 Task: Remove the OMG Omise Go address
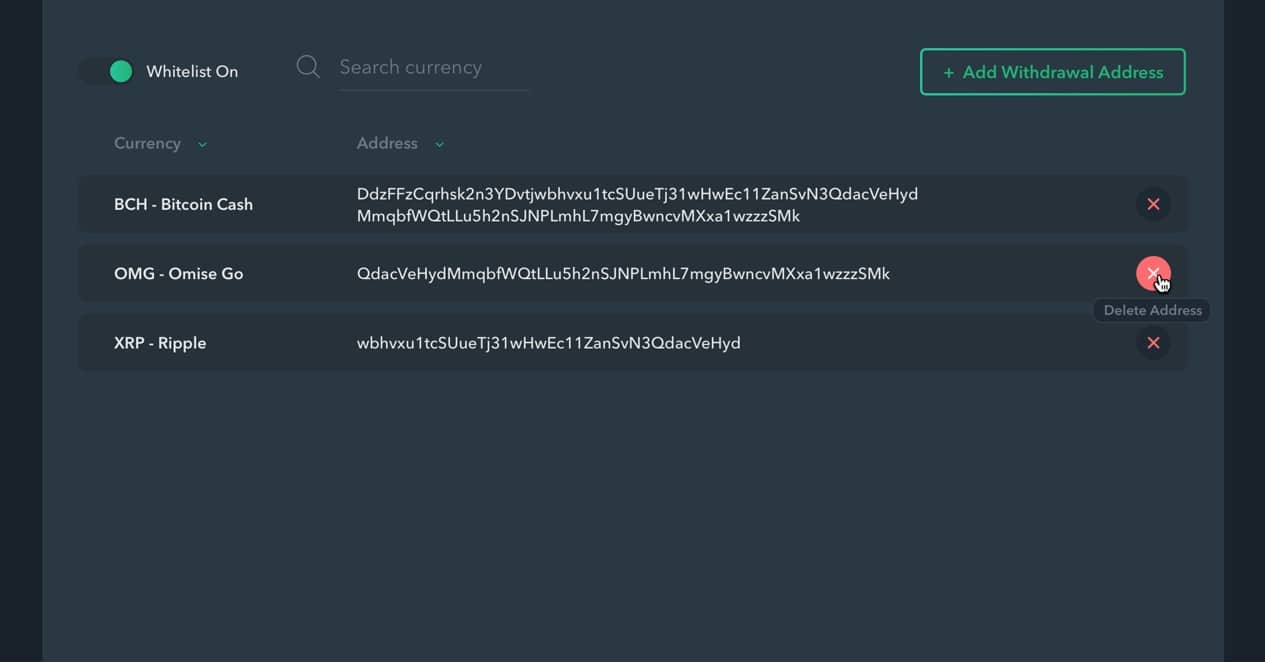1152,272
